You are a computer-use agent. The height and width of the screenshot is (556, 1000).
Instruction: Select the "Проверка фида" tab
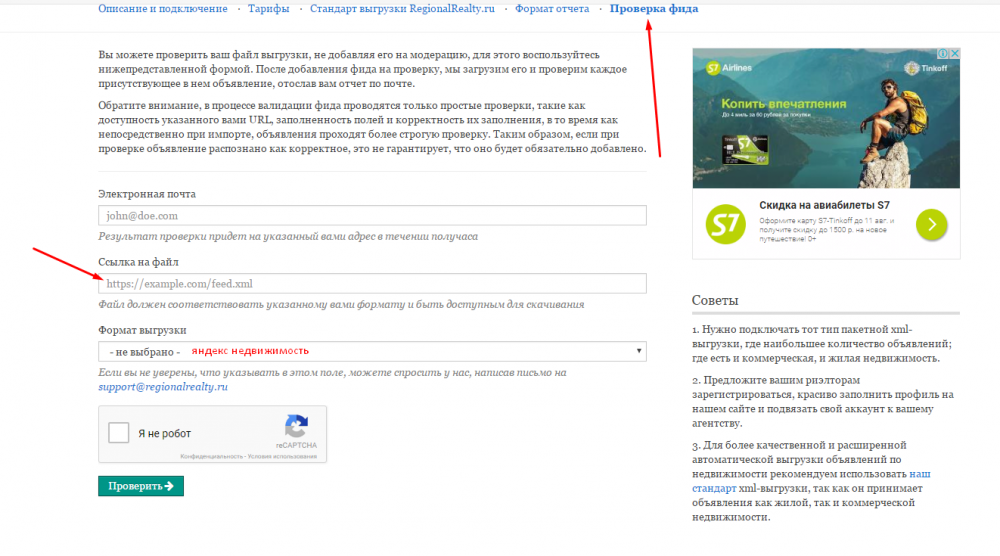tap(654, 9)
